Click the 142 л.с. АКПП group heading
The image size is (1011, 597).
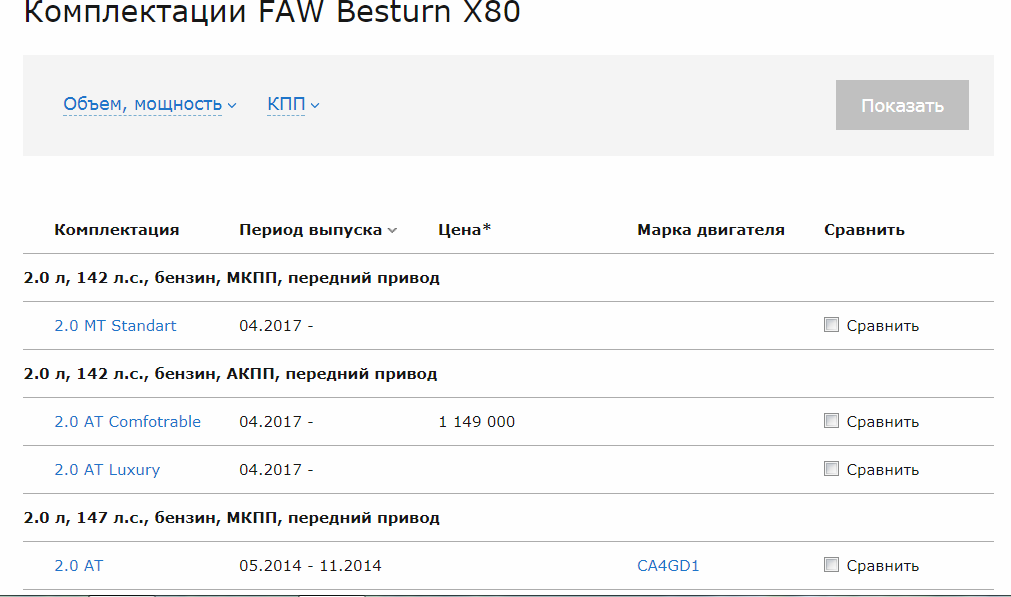pos(230,374)
